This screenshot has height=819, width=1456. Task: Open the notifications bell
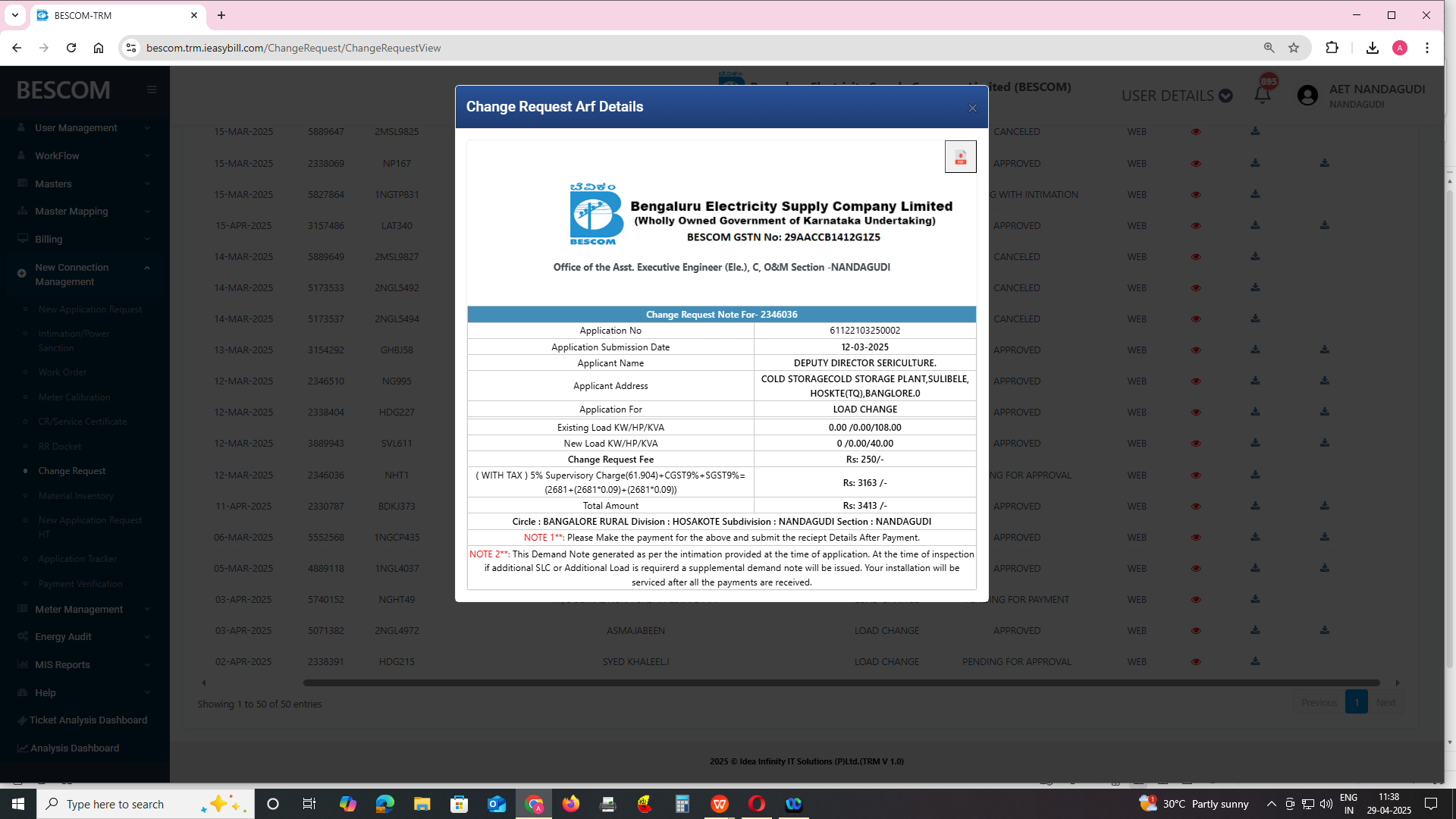[x=1263, y=95]
